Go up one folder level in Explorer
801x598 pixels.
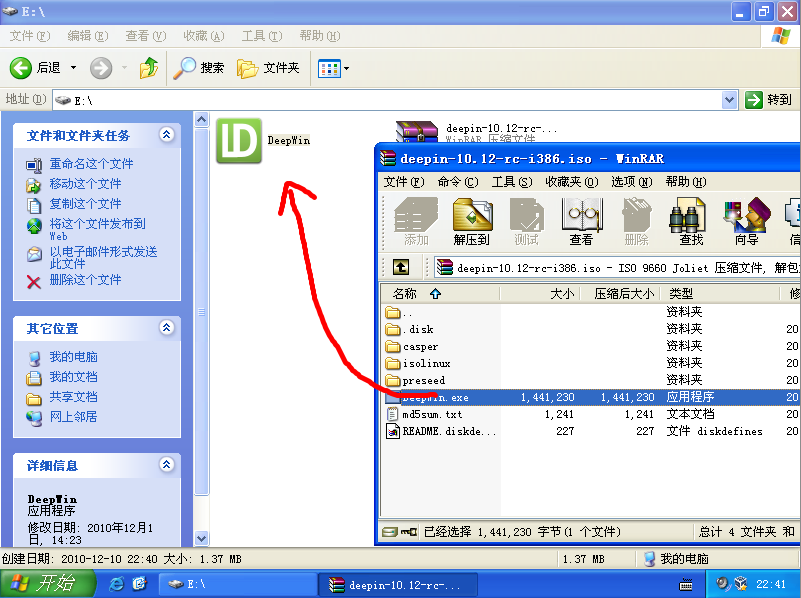(x=149, y=67)
